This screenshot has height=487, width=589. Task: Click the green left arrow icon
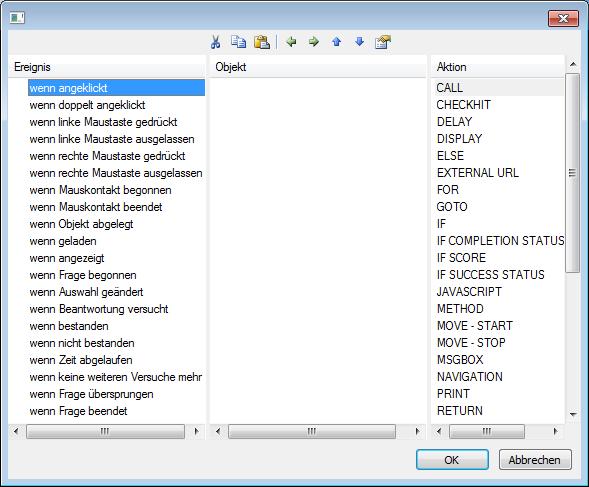point(291,42)
